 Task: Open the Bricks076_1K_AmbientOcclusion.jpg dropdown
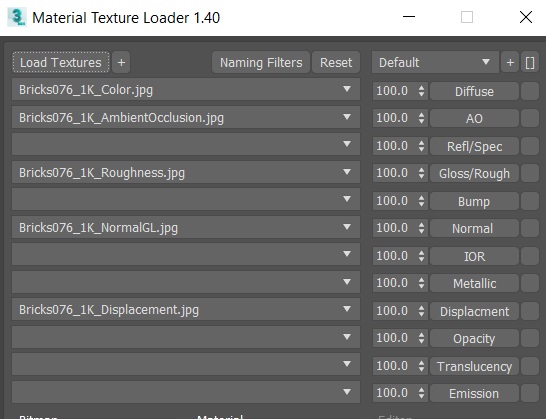tap(186, 117)
